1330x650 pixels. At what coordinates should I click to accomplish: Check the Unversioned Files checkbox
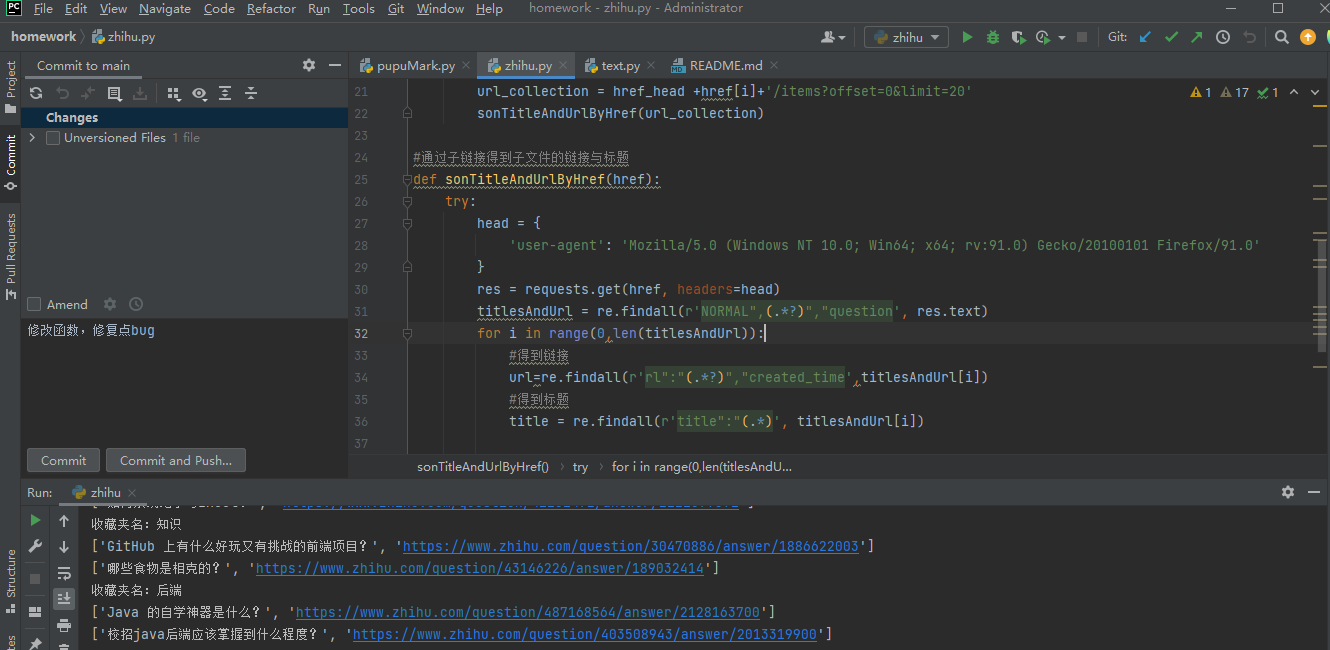click(x=53, y=138)
